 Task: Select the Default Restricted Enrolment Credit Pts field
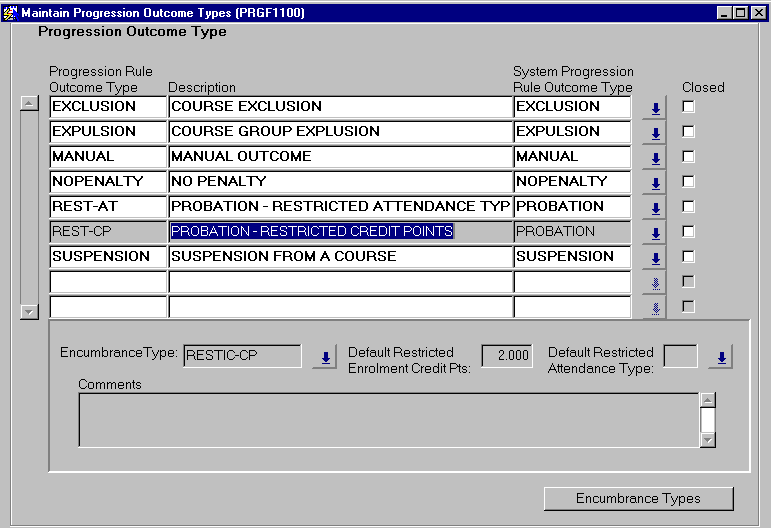[507, 356]
